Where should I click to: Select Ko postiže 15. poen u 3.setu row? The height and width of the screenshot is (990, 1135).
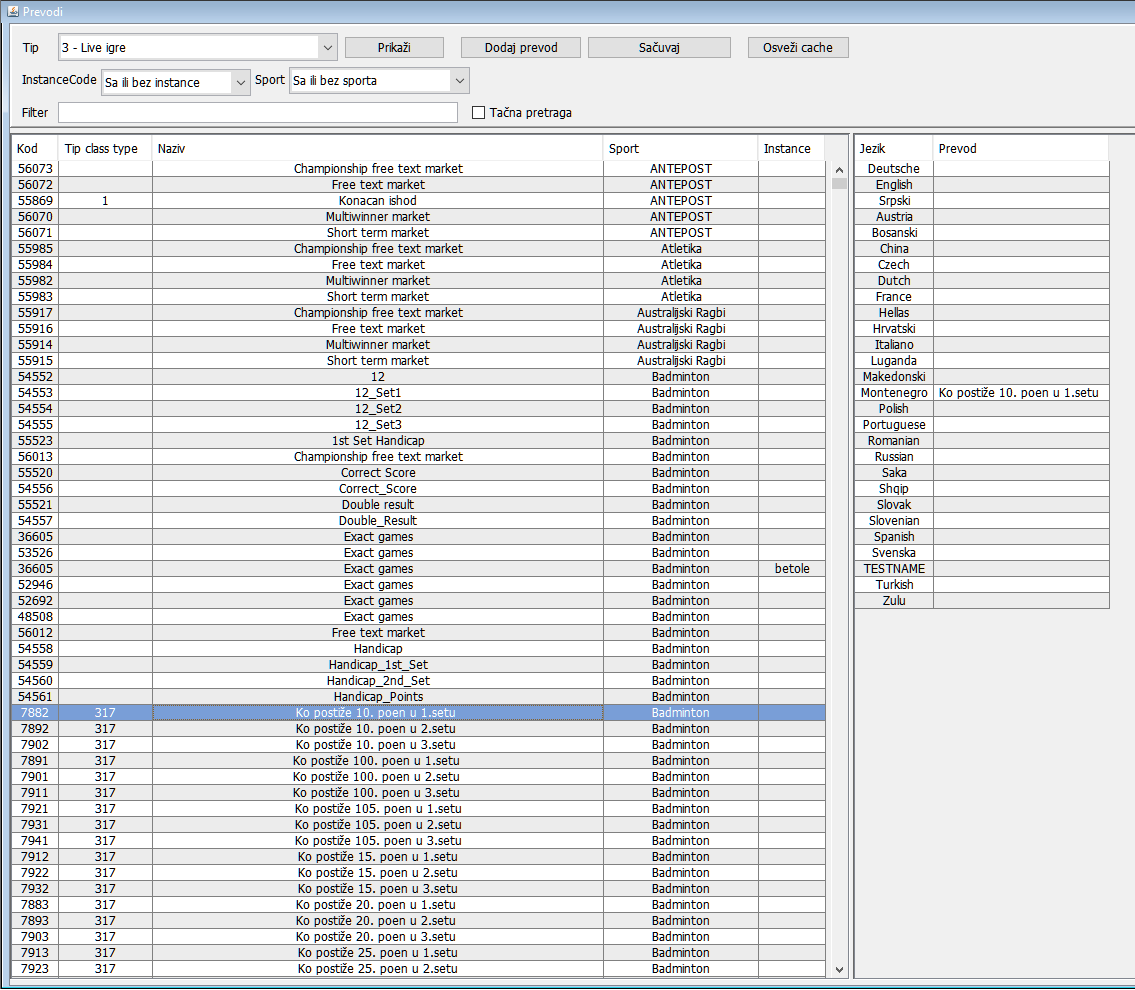pyautogui.click(x=418, y=889)
